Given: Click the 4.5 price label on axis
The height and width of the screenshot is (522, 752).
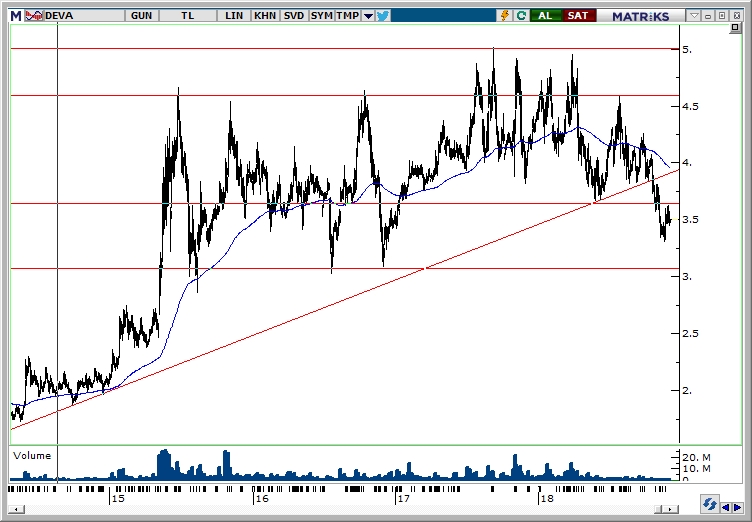Looking at the screenshot, I should (690, 106).
